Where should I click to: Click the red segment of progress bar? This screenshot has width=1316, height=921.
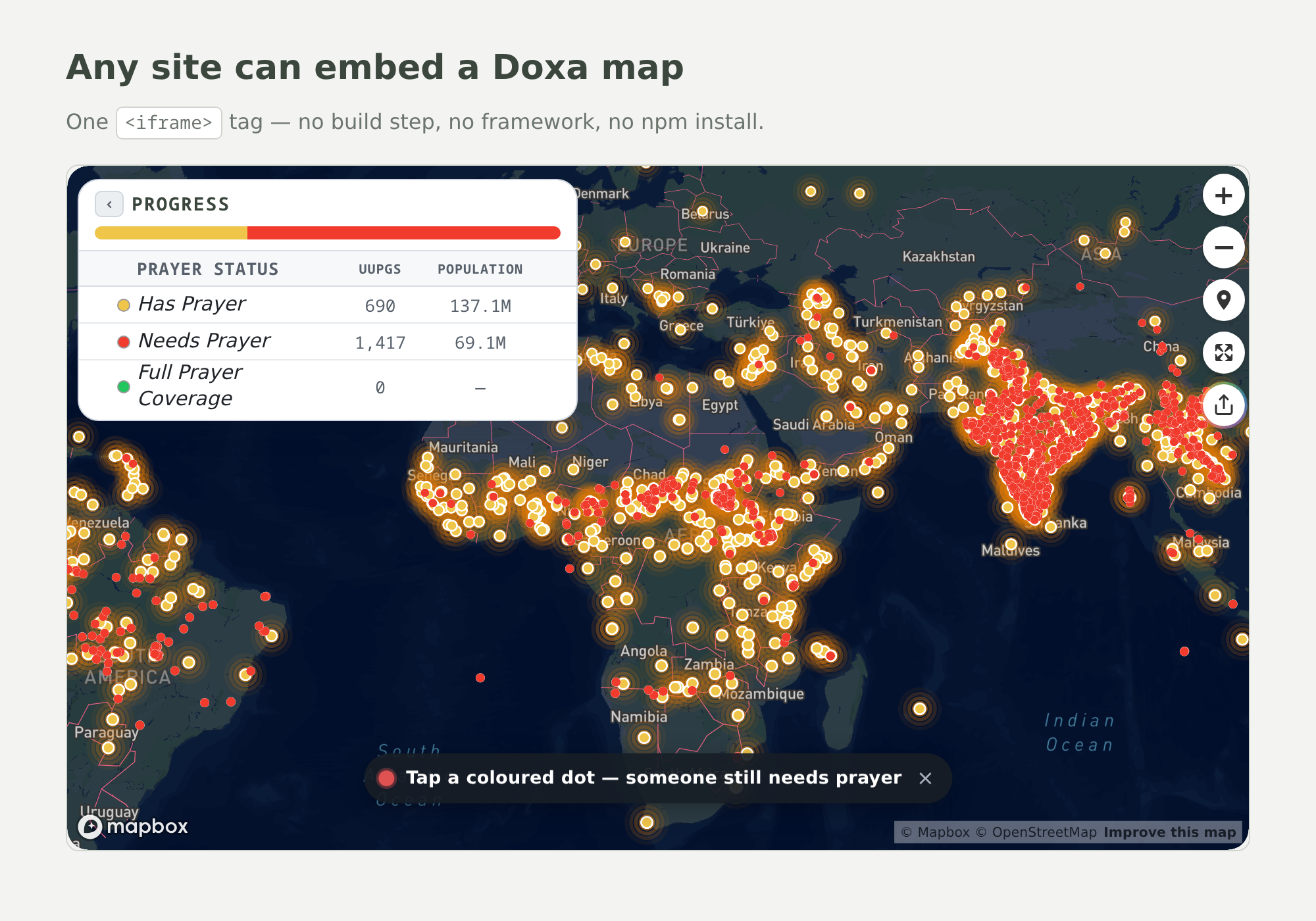(404, 233)
